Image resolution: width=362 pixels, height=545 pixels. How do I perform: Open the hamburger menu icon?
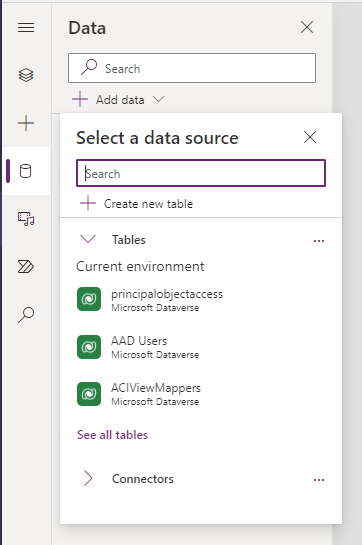(26, 27)
